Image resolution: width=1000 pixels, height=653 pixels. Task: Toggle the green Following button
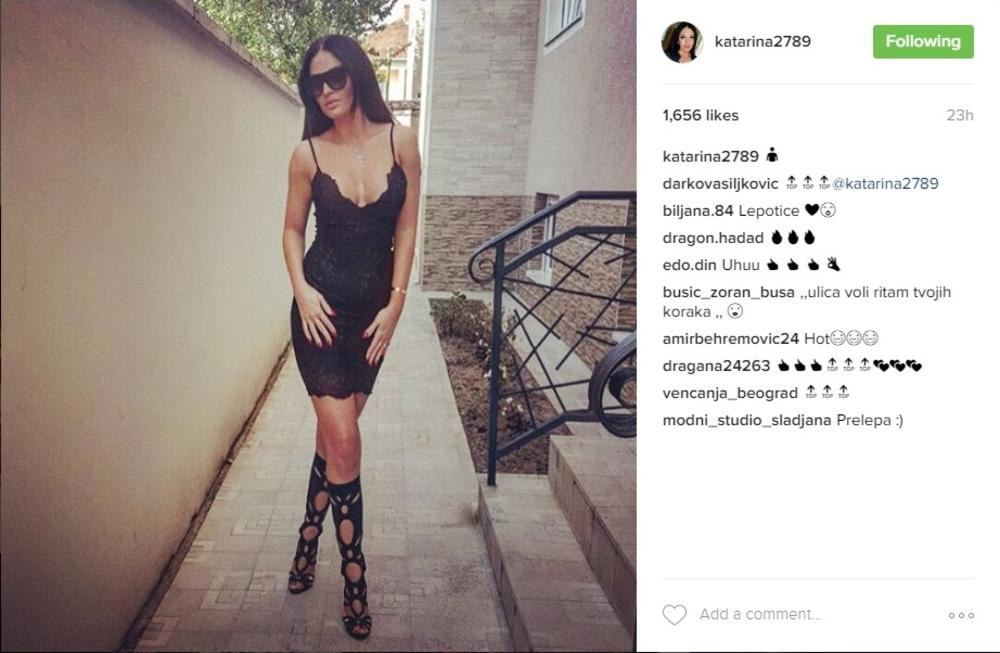coord(923,41)
